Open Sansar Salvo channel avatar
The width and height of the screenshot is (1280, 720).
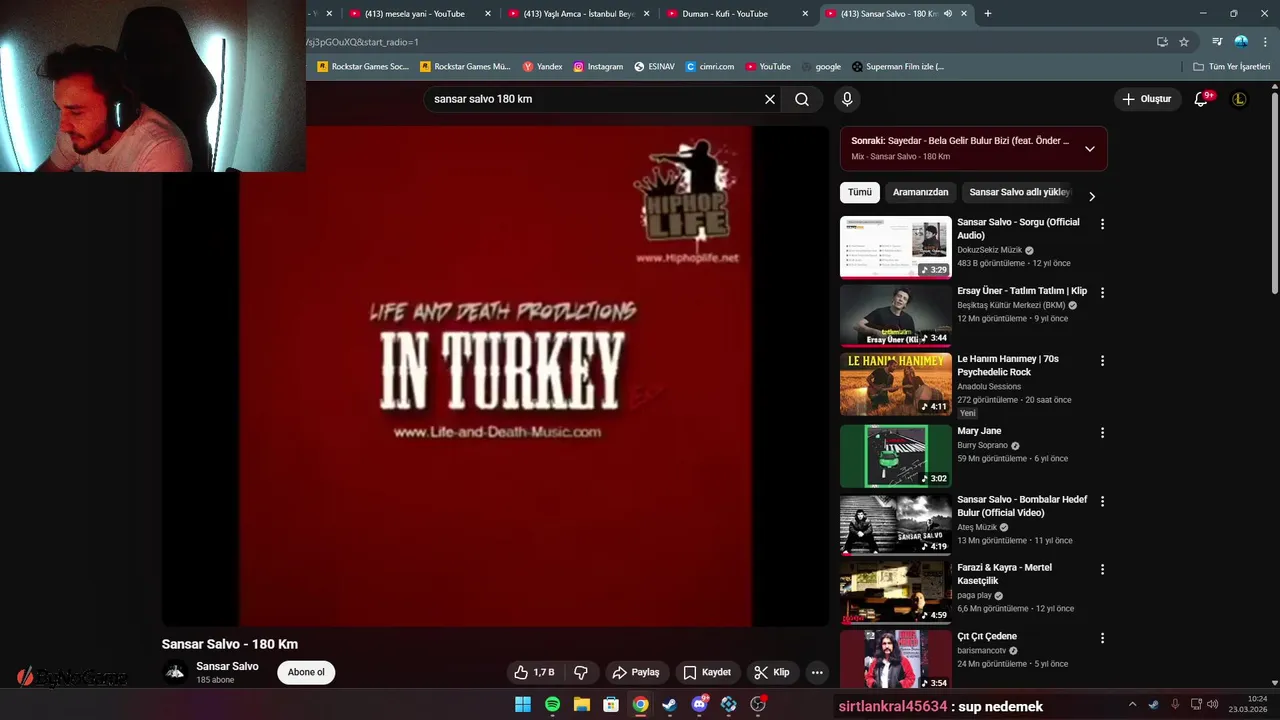point(175,672)
